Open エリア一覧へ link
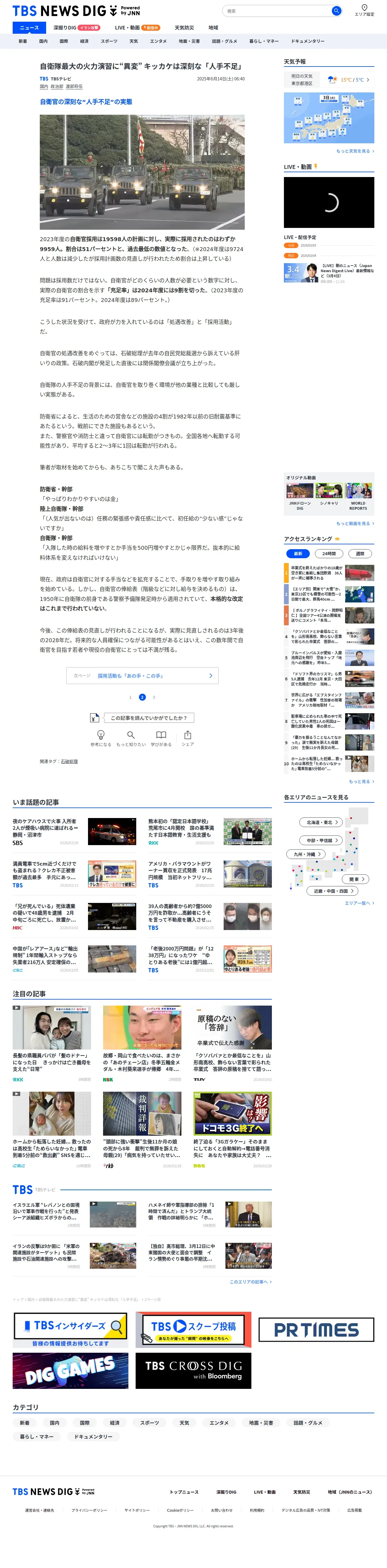Viewport: 387px width, 1568px height. click(359, 903)
